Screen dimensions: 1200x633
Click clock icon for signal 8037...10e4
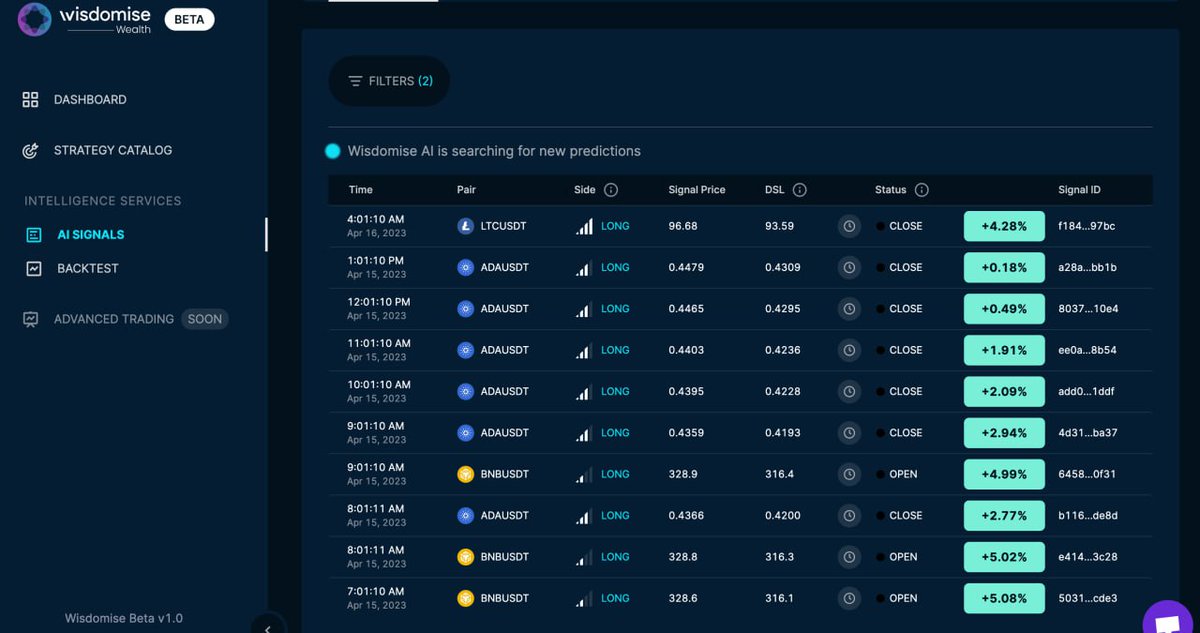[849, 309]
